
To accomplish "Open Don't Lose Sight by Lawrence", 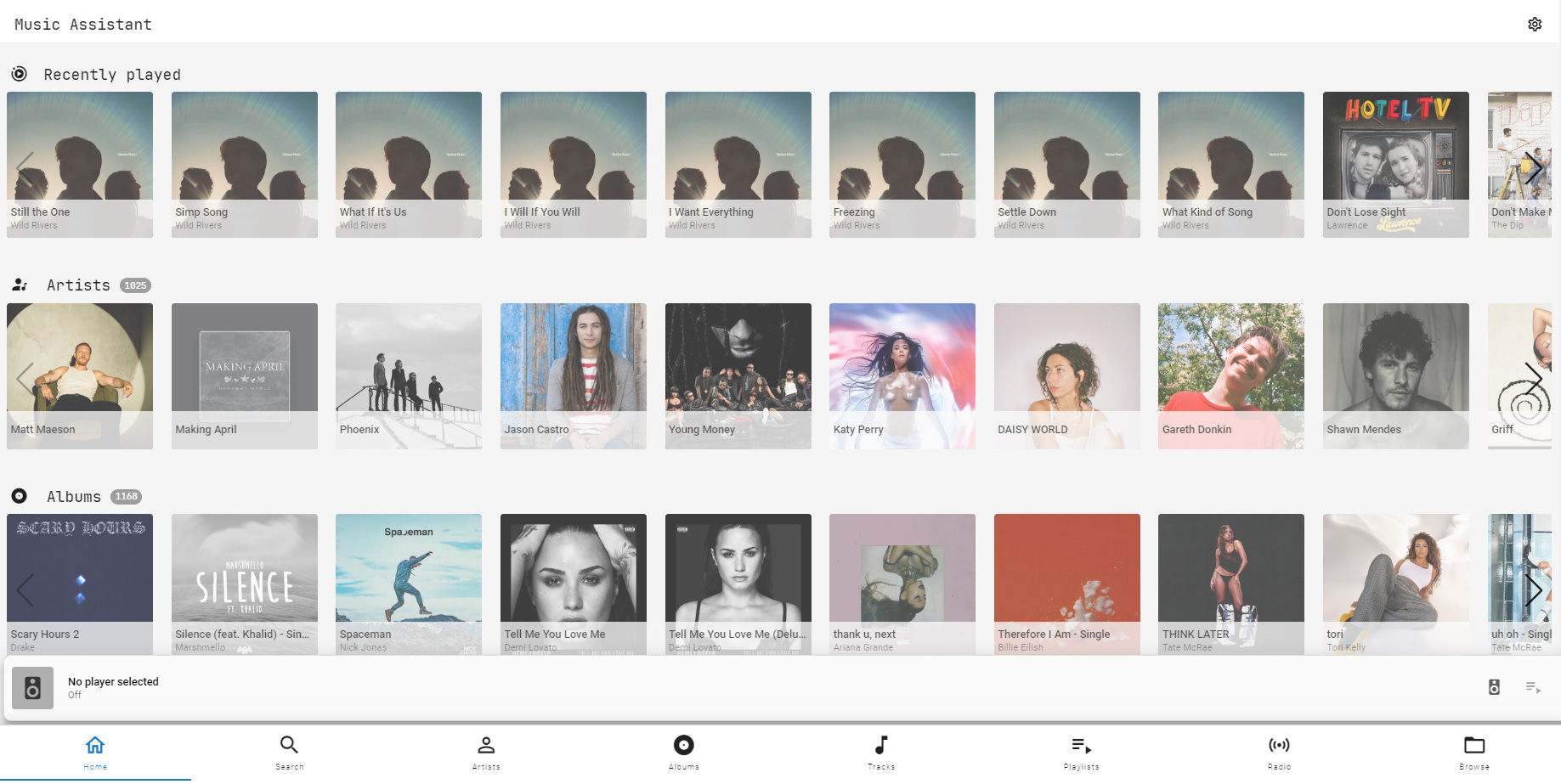I will pyautogui.click(x=1396, y=165).
